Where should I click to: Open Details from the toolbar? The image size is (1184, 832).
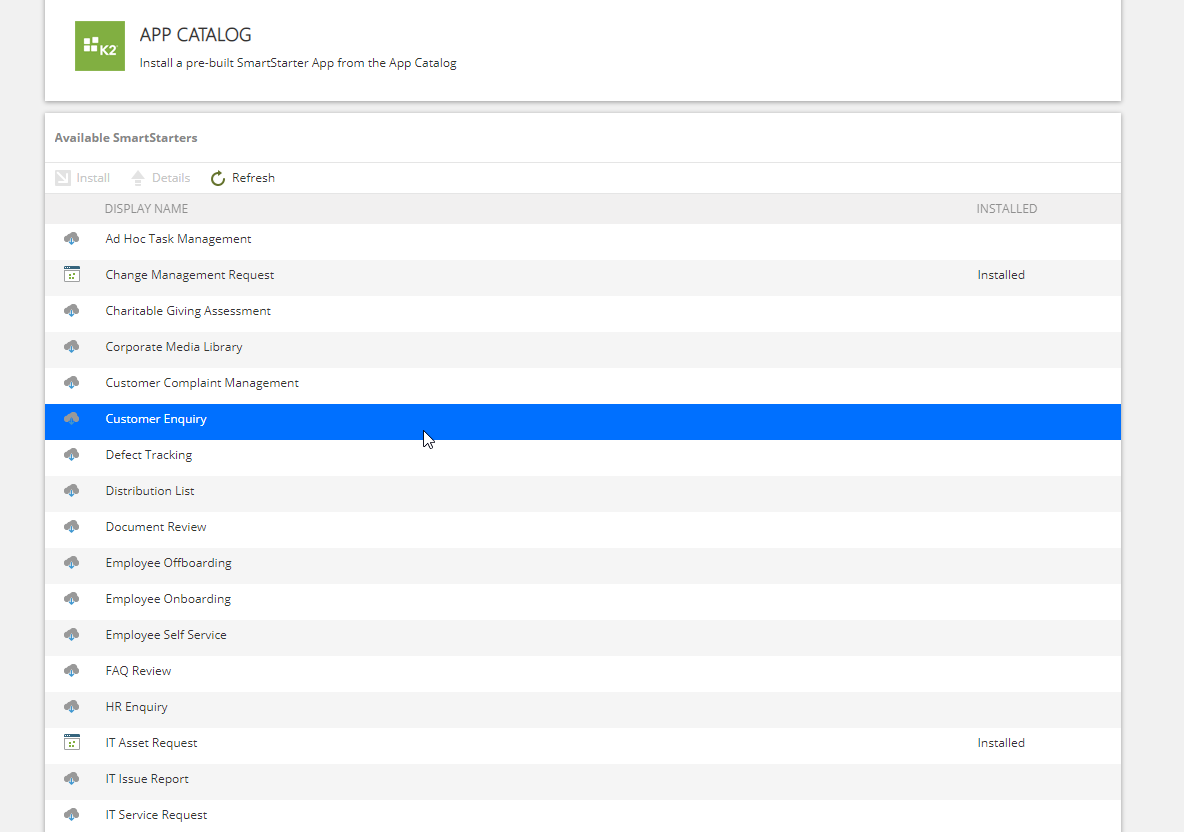point(160,178)
